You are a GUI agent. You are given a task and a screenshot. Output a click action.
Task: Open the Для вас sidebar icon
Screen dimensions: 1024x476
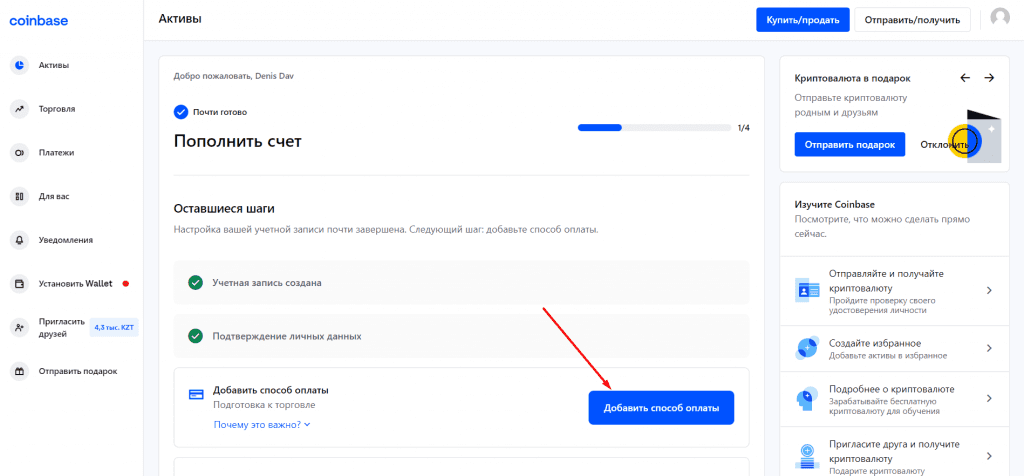click(x=20, y=196)
